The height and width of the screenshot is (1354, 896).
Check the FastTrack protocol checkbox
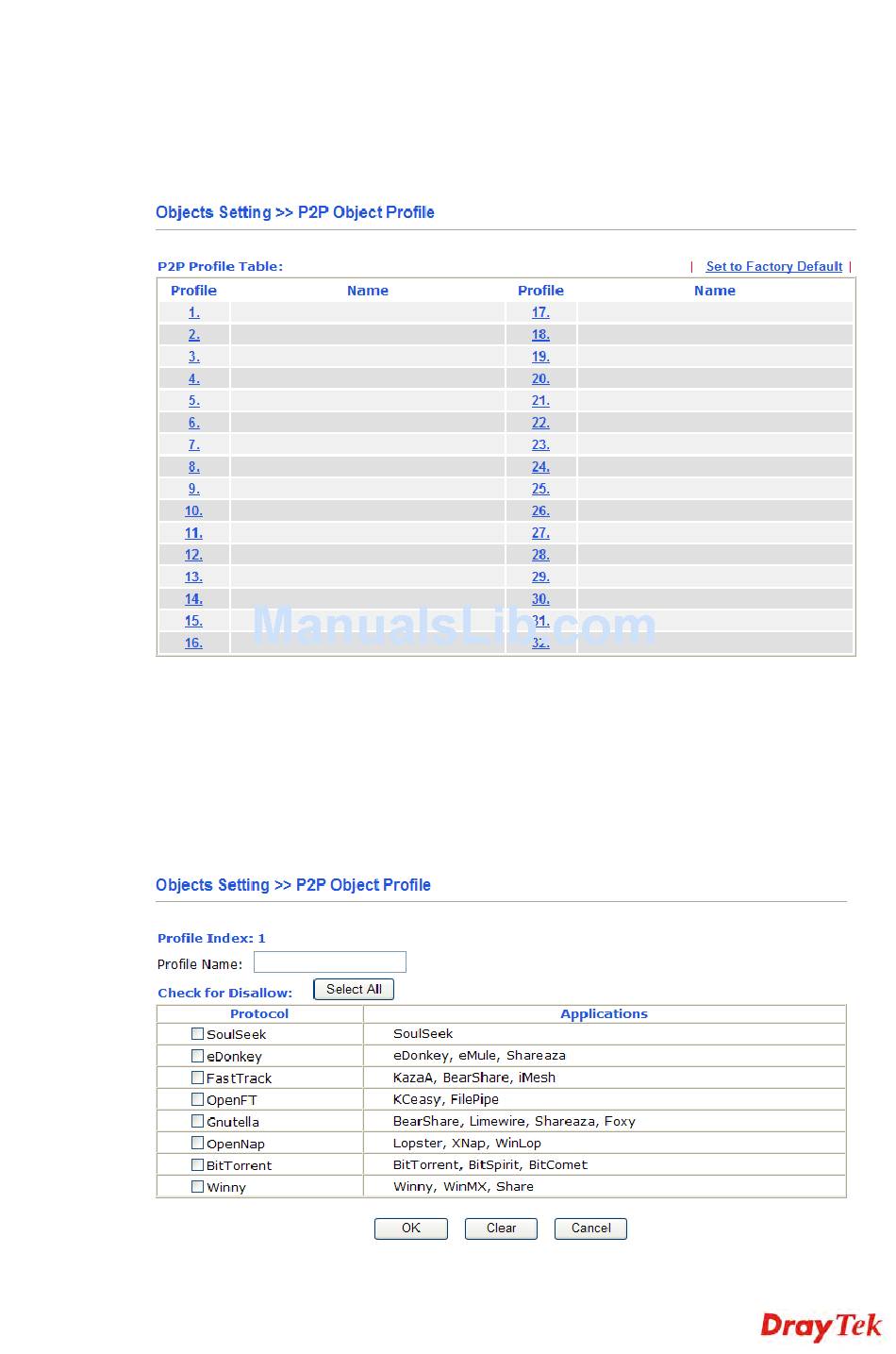click(x=198, y=1078)
